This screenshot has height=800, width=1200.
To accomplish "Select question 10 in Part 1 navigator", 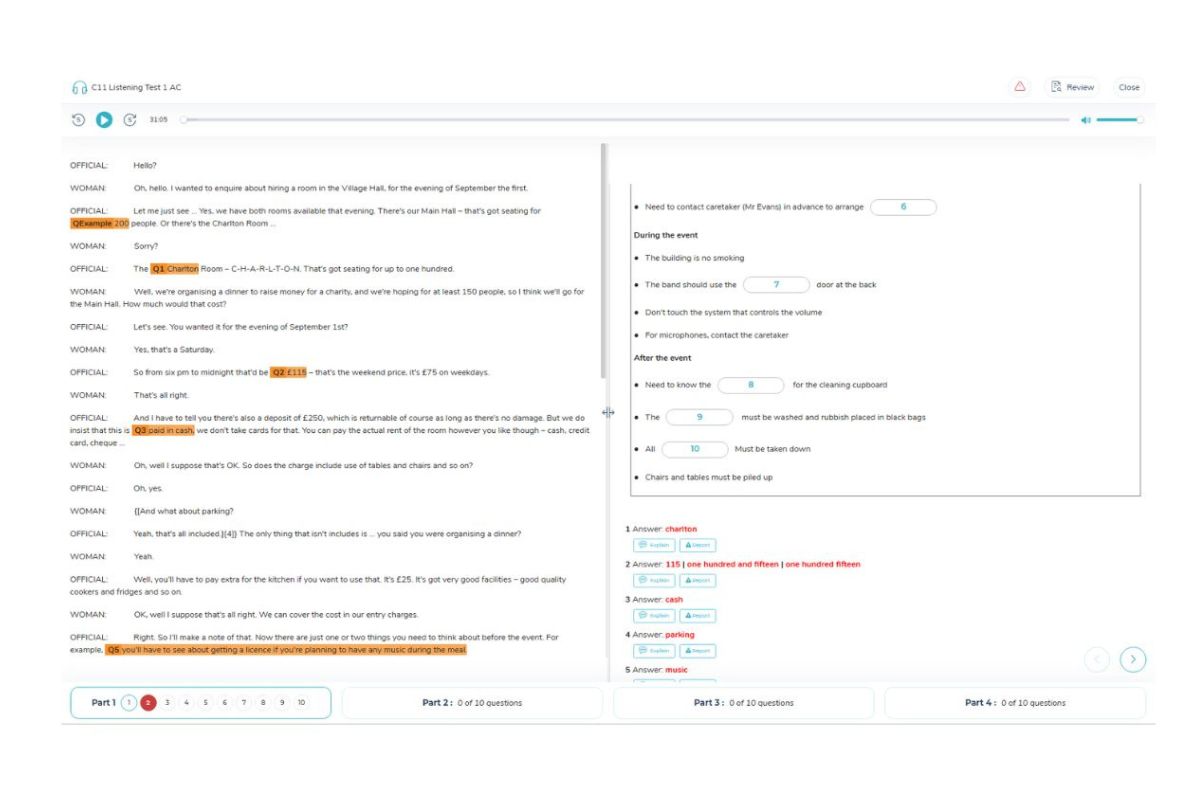I will (301, 703).
